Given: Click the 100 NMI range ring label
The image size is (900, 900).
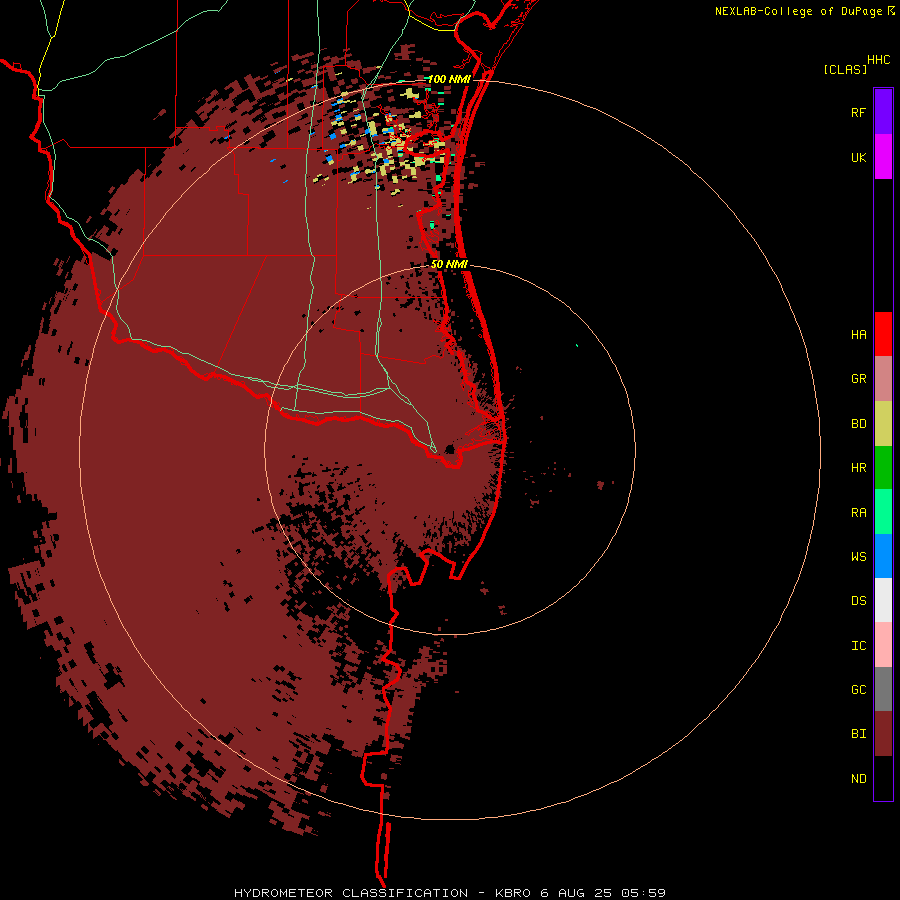Looking at the screenshot, I should coord(449,79).
